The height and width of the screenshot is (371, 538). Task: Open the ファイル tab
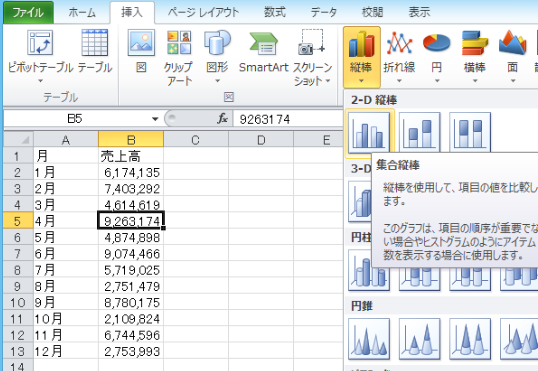pos(28,12)
